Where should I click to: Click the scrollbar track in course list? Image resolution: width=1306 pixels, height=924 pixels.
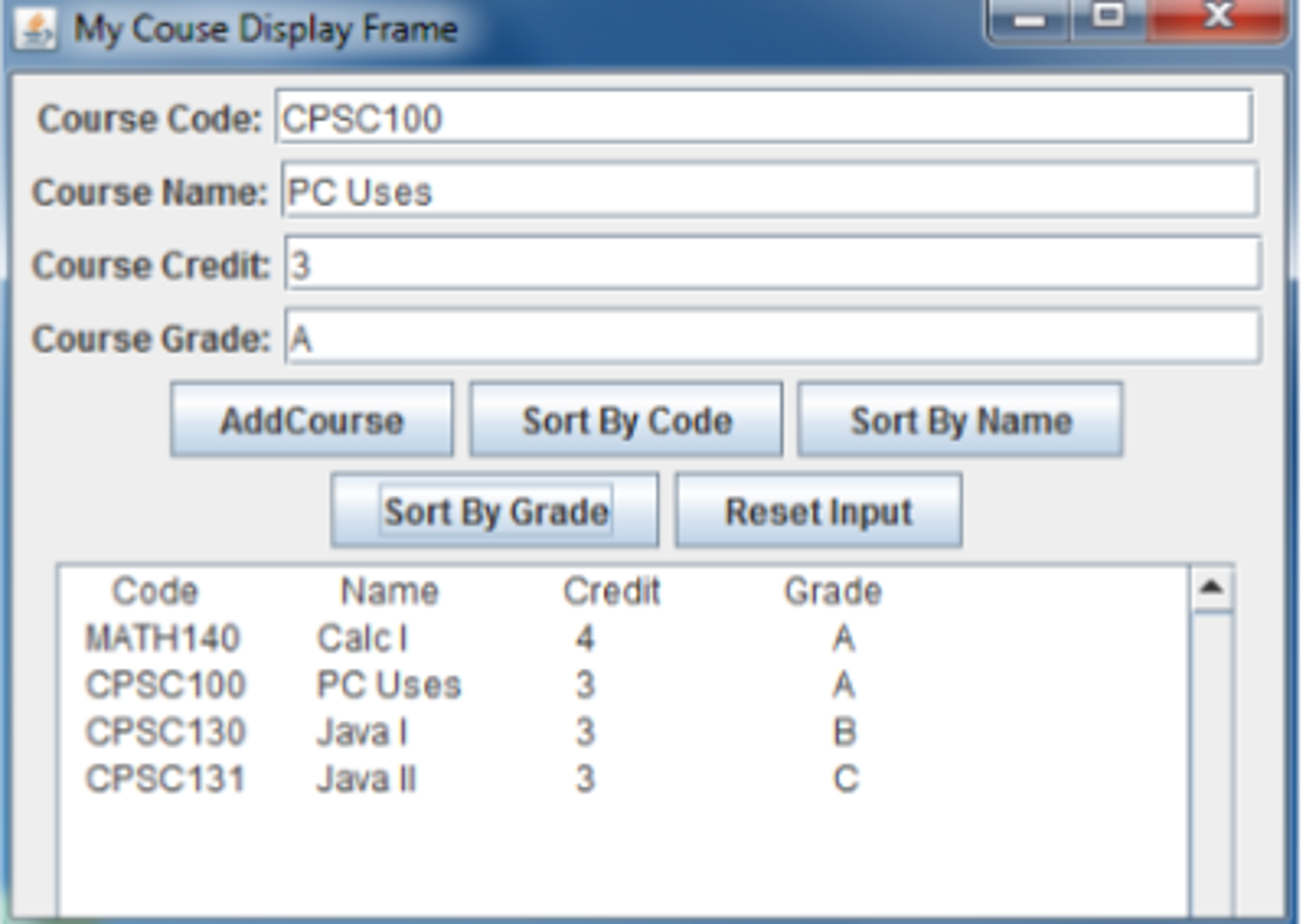coord(1212,766)
